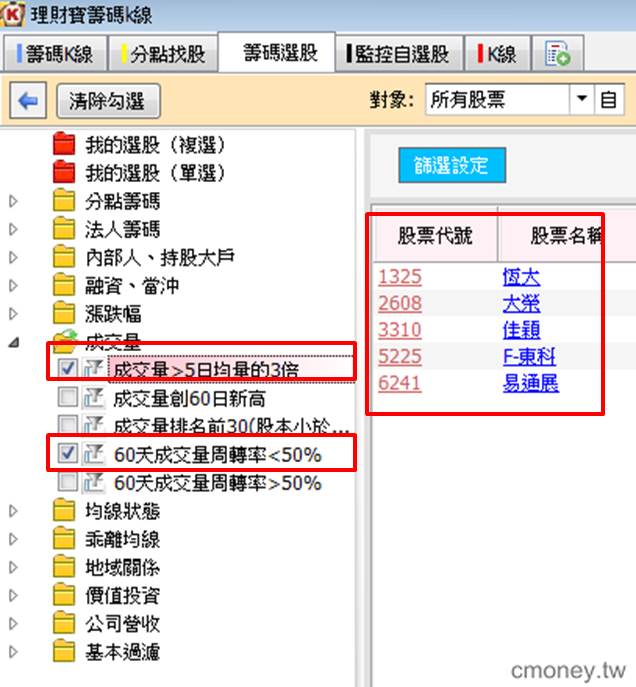636x687 pixels.
Task: Click filter icon beside 60天成交量周轉率>50%
Action: (x=94, y=482)
